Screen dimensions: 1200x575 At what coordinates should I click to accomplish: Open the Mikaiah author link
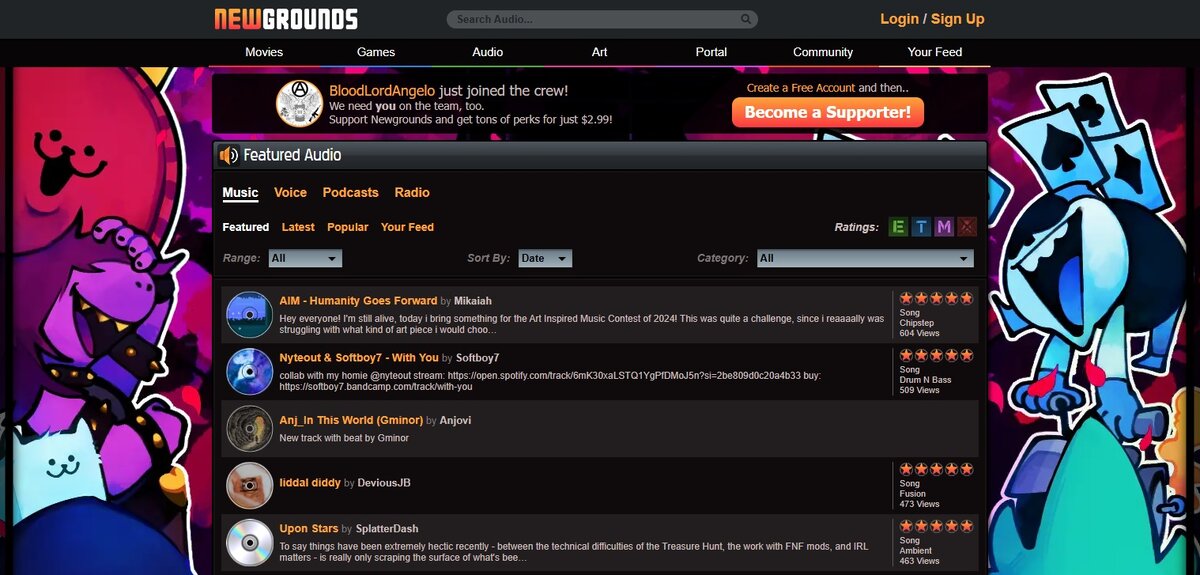[473, 300]
